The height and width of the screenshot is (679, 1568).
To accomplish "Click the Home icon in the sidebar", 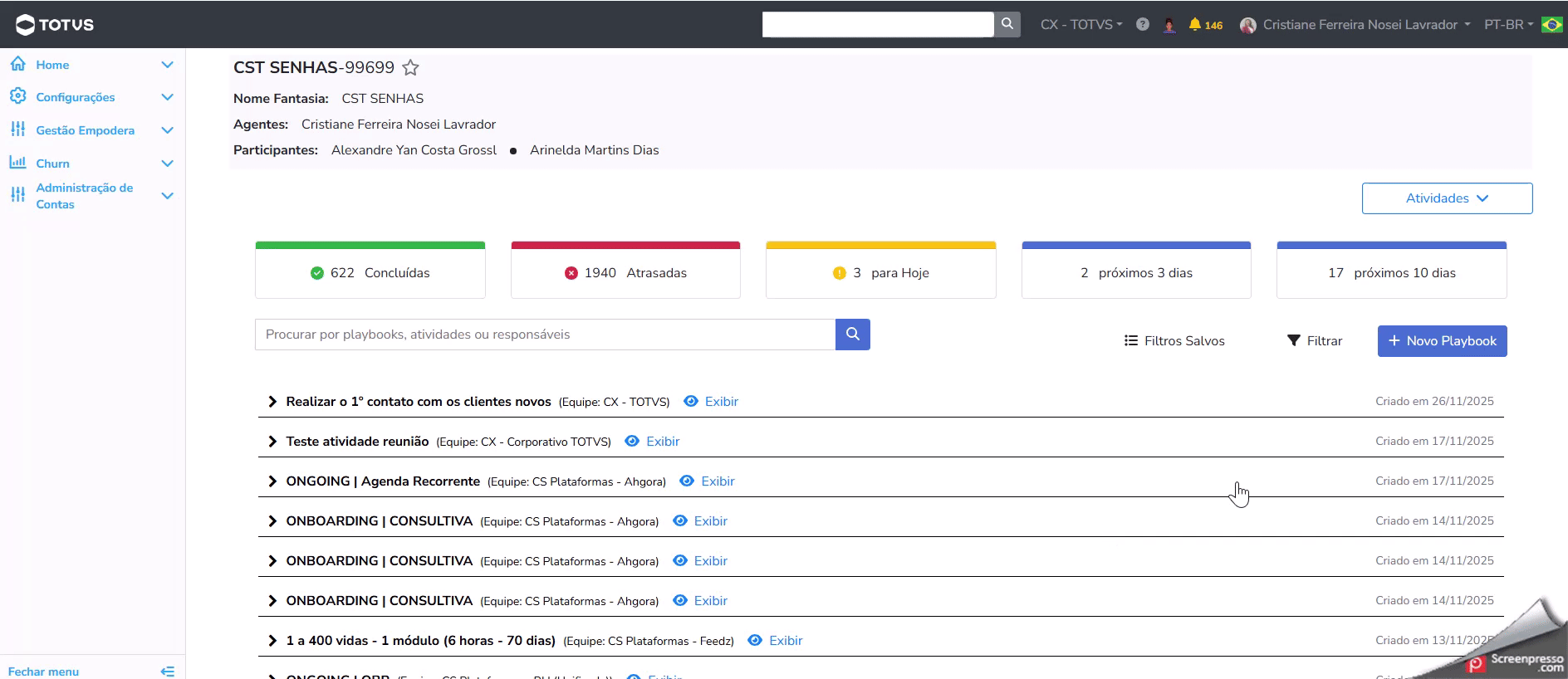I will [x=17, y=64].
